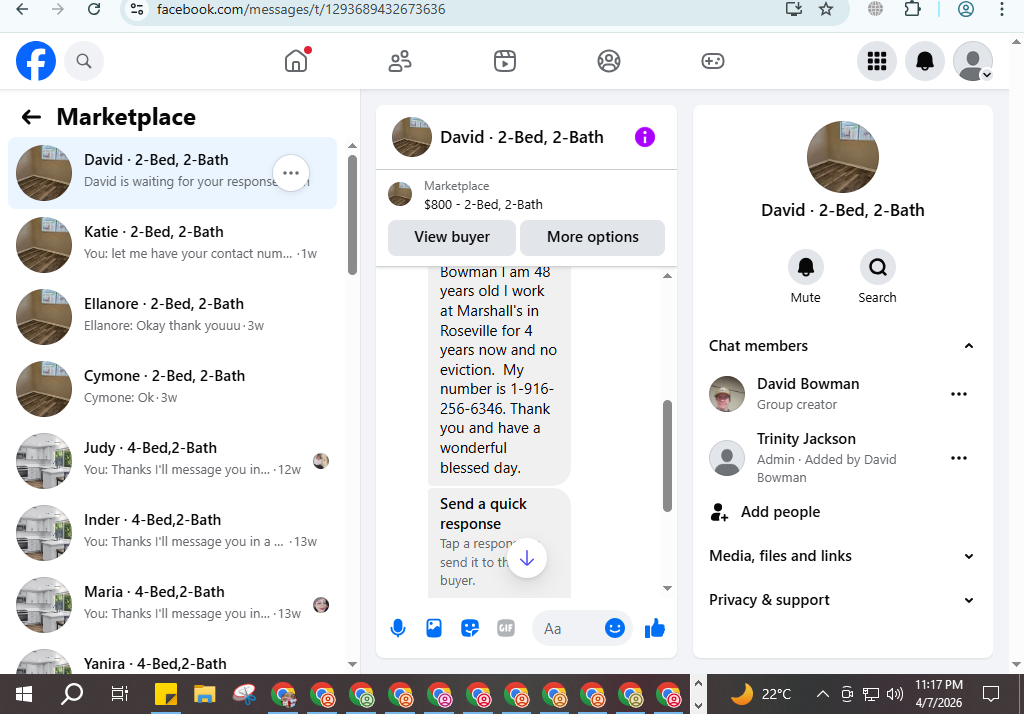The height and width of the screenshot is (714, 1024).
Task: Search in conversation with the magnifier icon
Action: tap(877, 267)
